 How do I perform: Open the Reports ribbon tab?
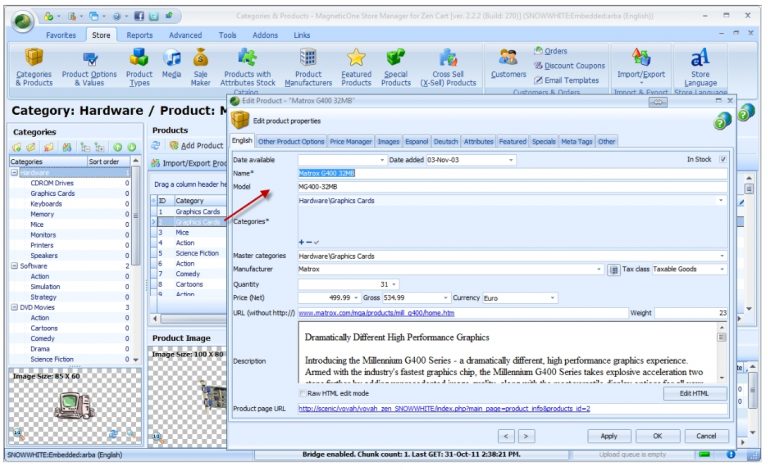click(139, 35)
